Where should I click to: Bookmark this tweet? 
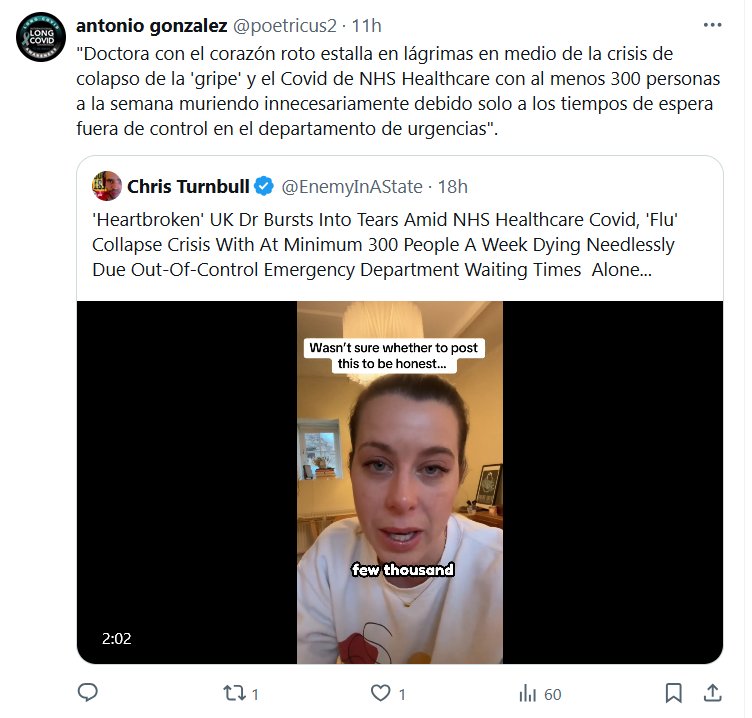(673, 694)
